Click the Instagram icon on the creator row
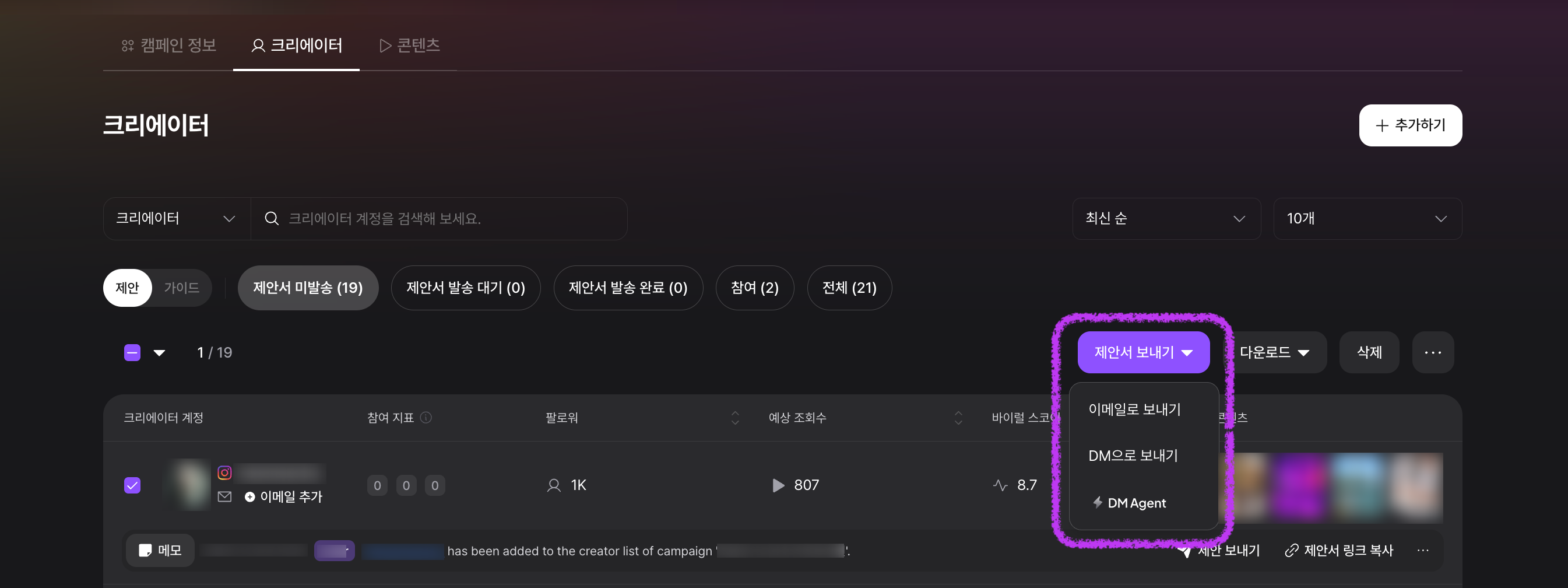 tap(224, 473)
